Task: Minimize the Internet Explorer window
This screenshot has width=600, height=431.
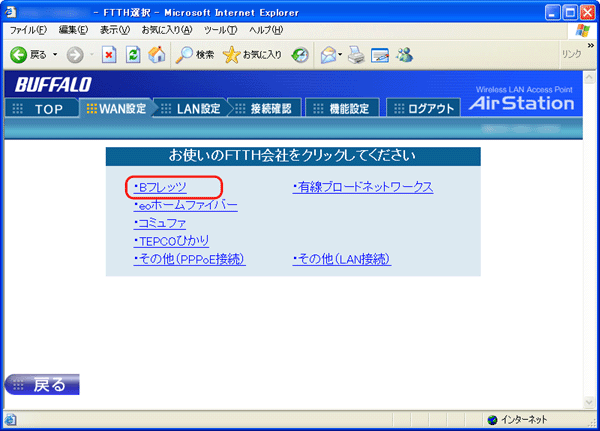Action: 553,13
